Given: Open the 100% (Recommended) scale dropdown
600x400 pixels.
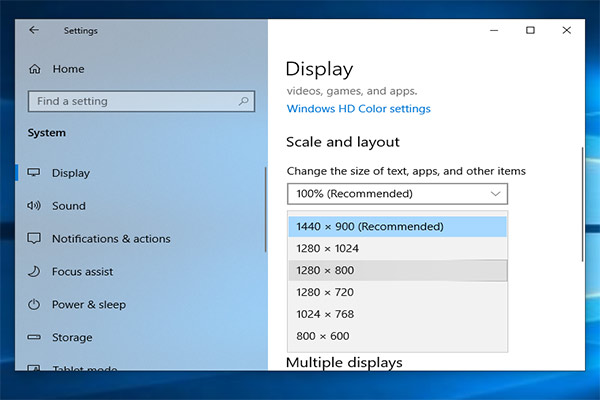Looking at the screenshot, I should 397,193.
